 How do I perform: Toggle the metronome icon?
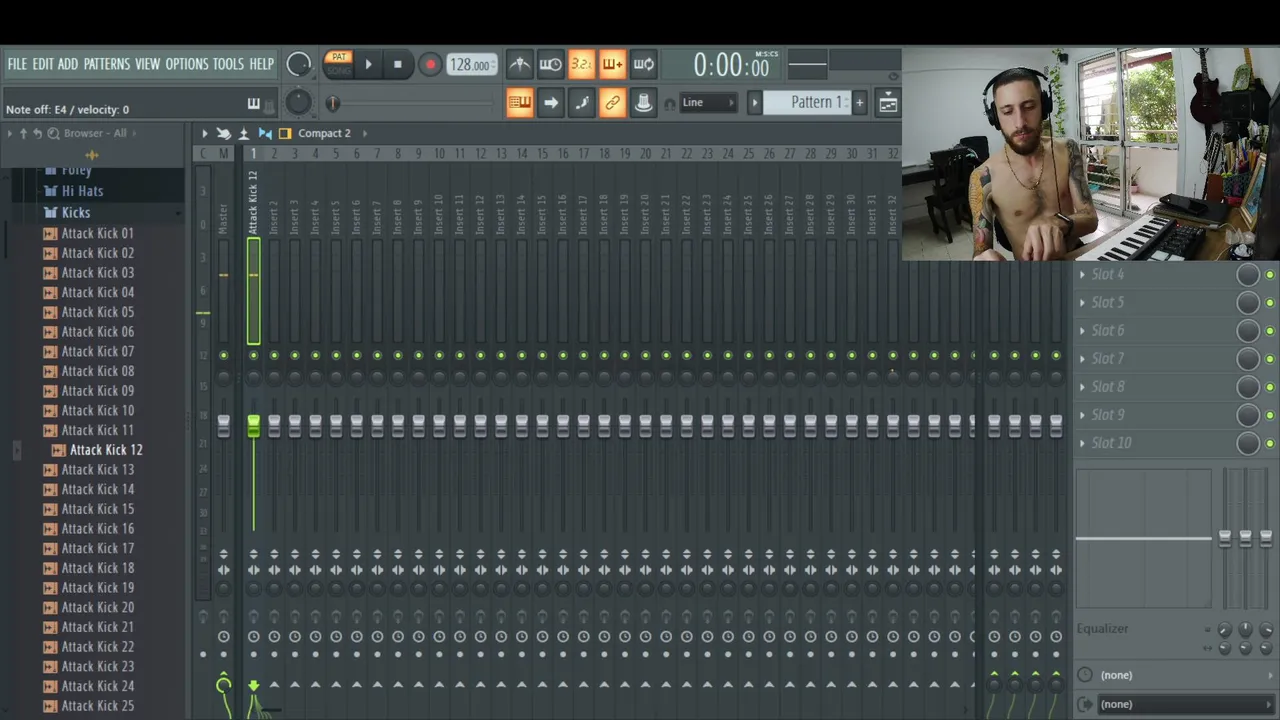pos(519,65)
